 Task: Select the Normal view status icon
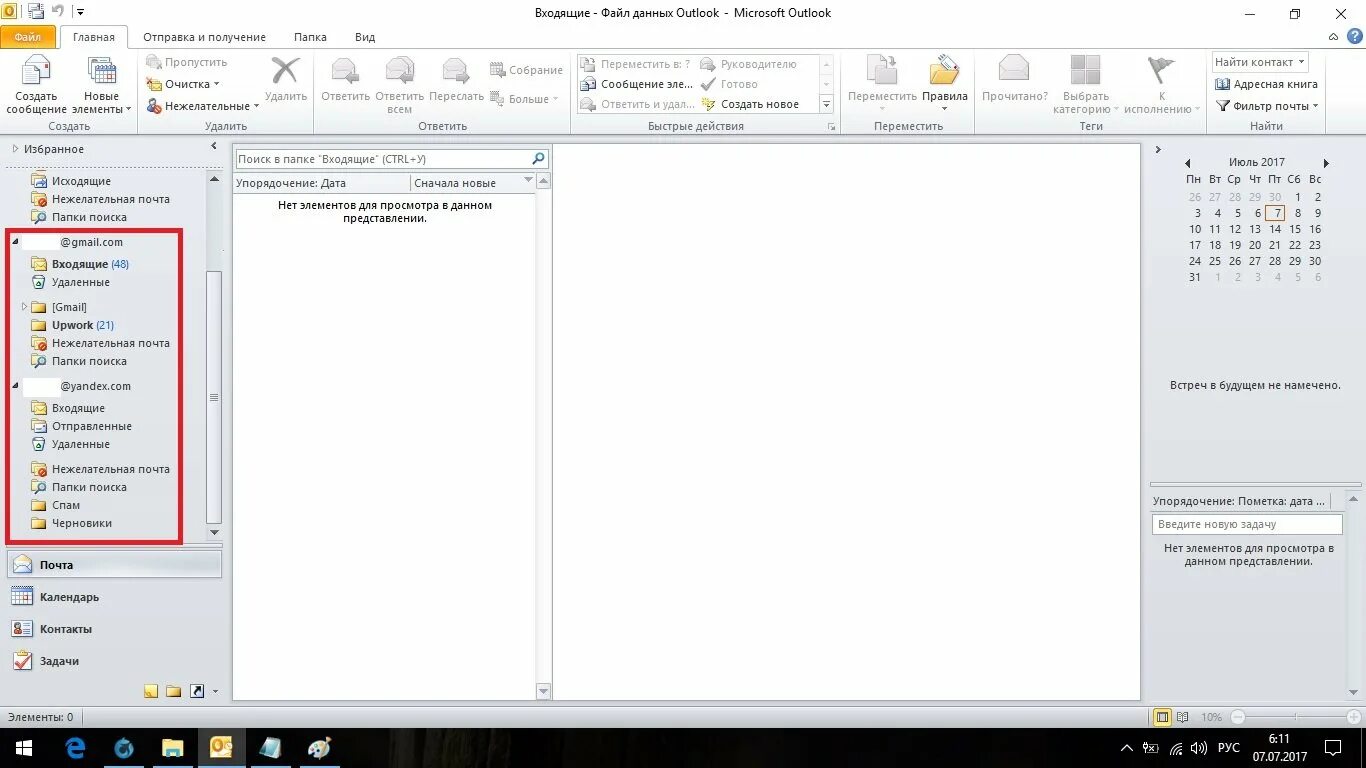coord(1162,717)
